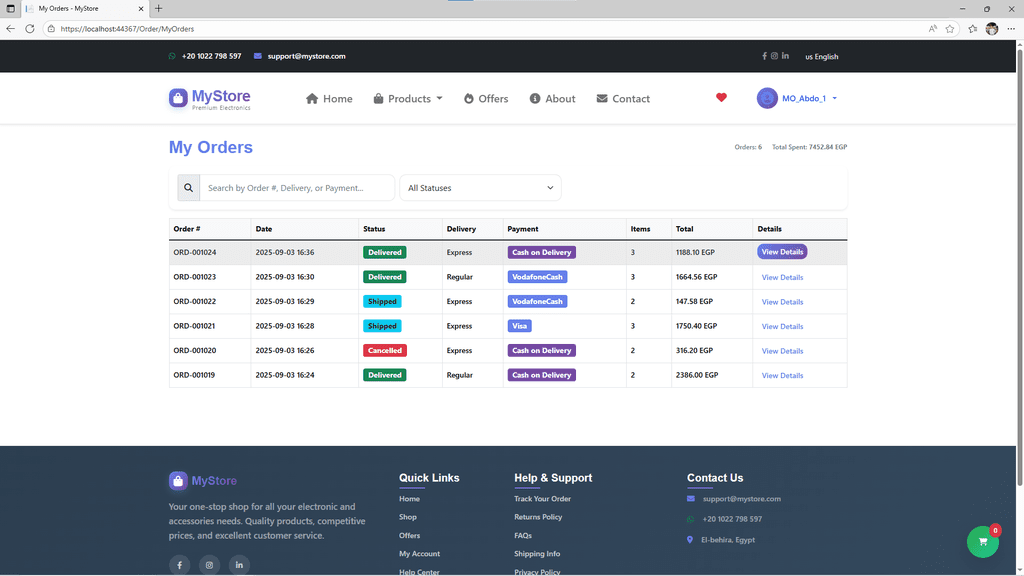Screen dimensions: 1024x576
Task: Open the floating shopping cart button
Action: coord(982,541)
